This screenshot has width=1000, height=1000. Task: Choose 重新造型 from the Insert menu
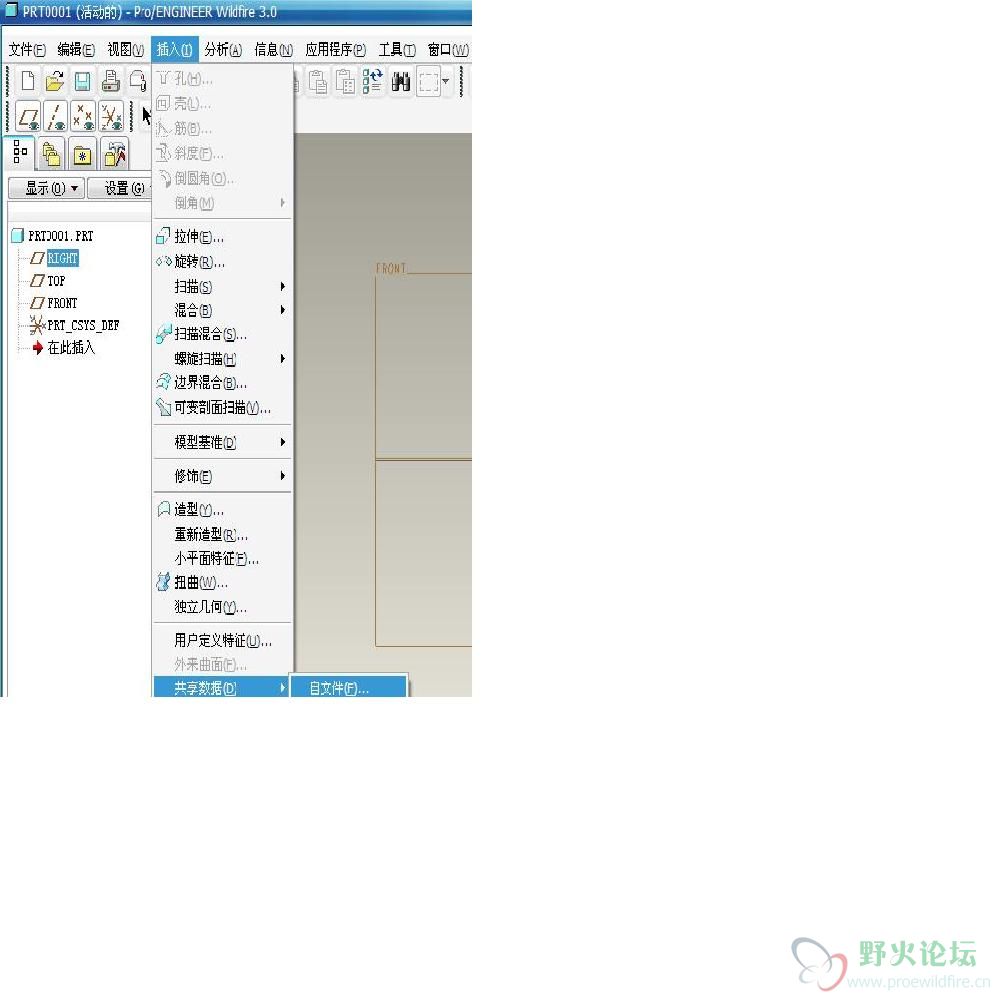pyautogui.click(x=222, y=534)
